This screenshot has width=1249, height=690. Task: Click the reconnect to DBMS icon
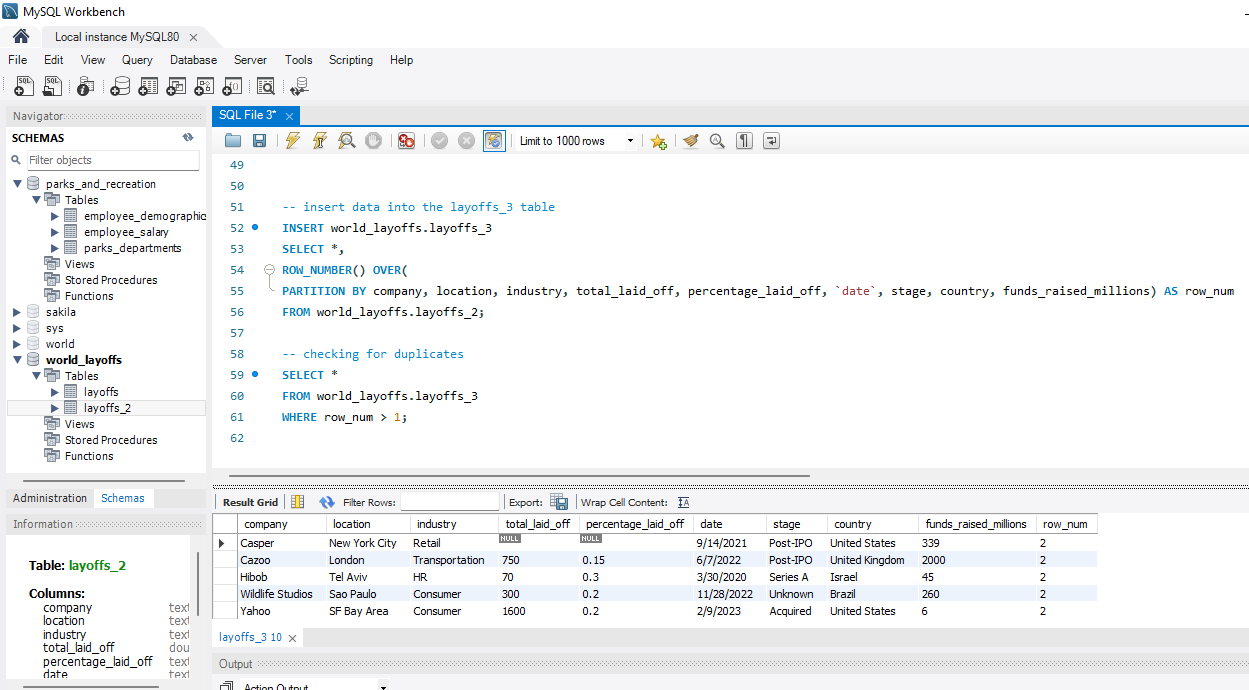pos(298,87)
